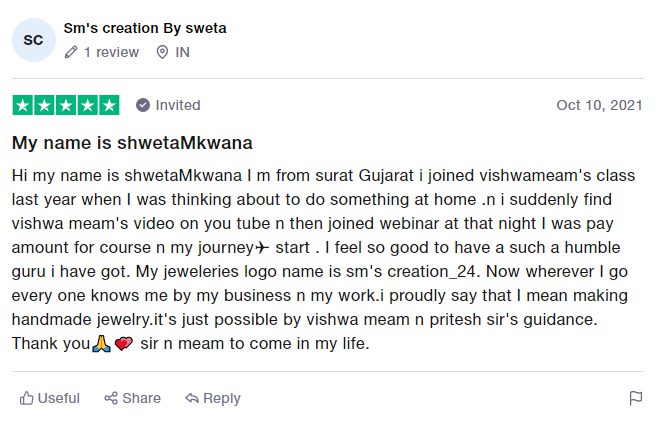Screen dimensions: 657x426
Task: Open the review titled "My name is shwetaMkwana"
Action: click(x=132, y=142)
